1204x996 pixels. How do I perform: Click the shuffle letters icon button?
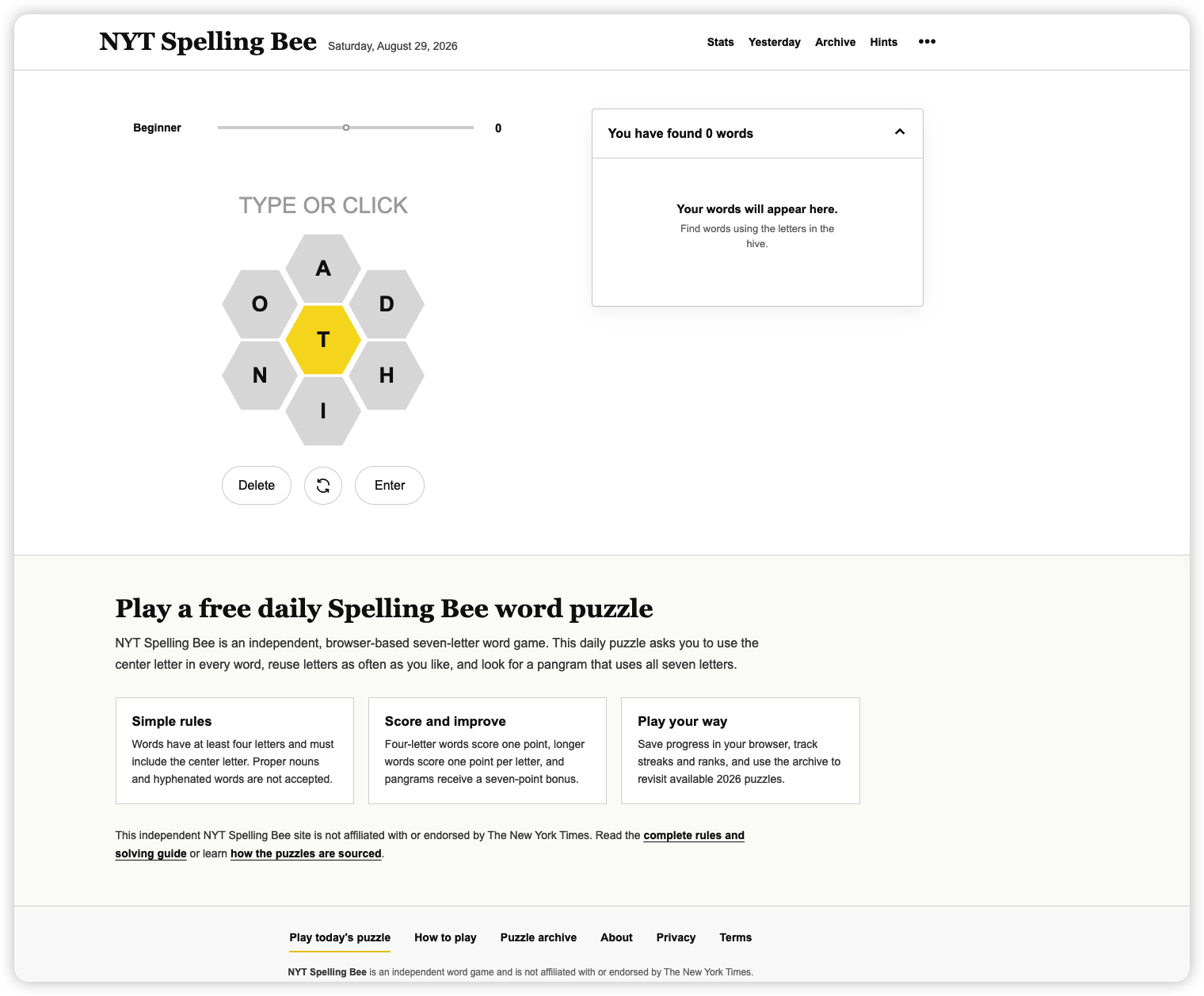click(323, 486)
